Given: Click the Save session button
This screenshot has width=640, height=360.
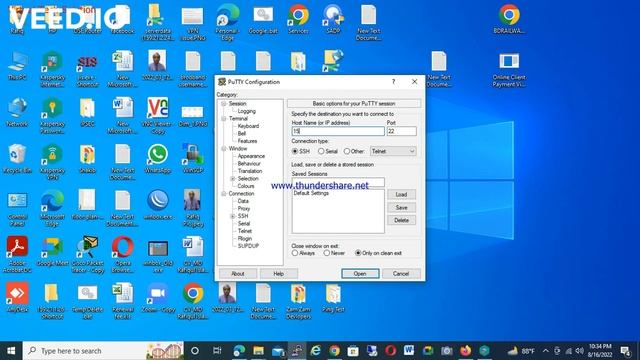Looking at the screenshot, I should click(401, 207).
